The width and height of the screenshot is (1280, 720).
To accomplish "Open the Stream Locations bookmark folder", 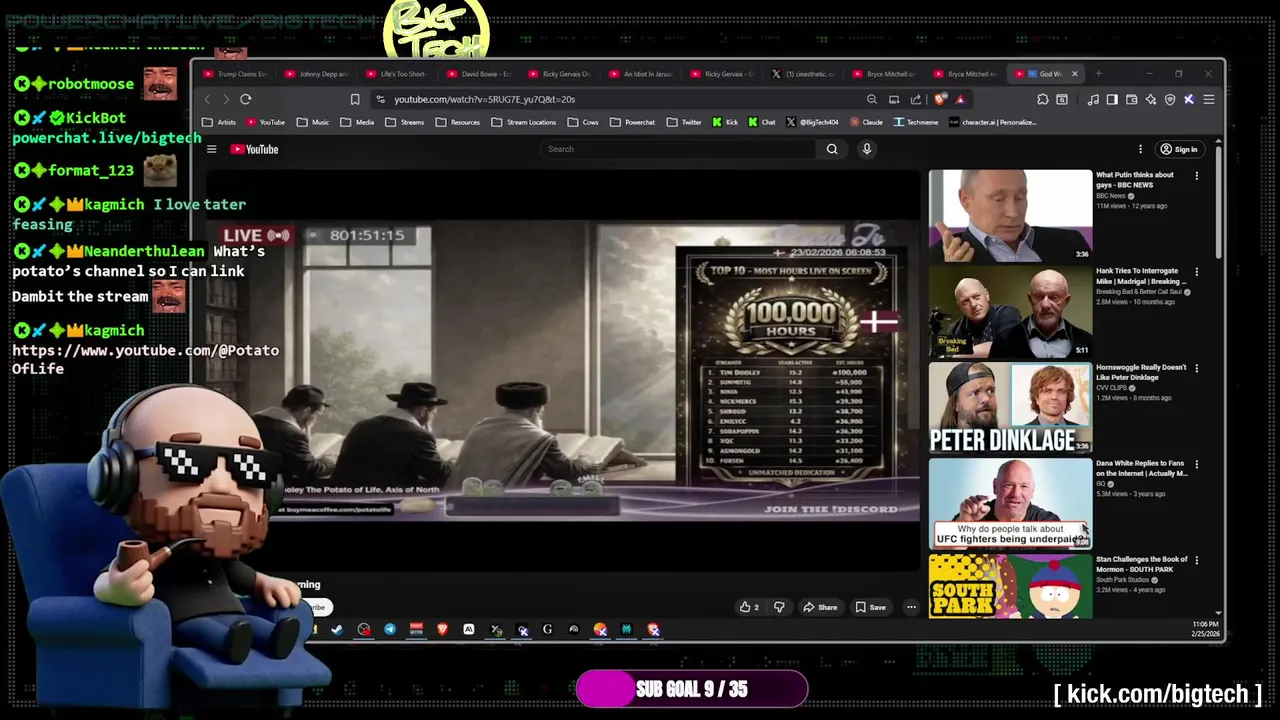I will click(524, 122).
